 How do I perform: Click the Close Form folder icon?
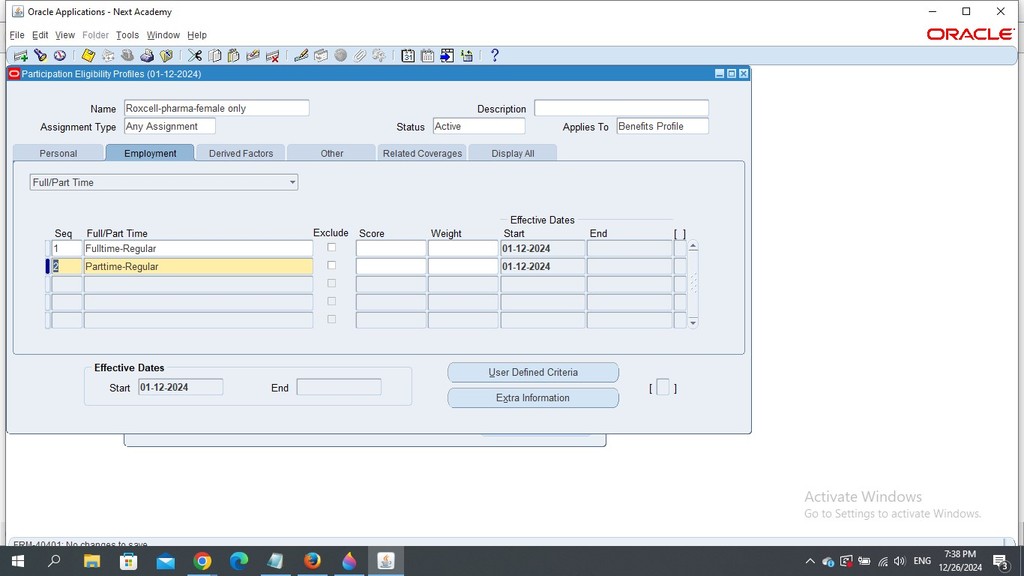167,56
